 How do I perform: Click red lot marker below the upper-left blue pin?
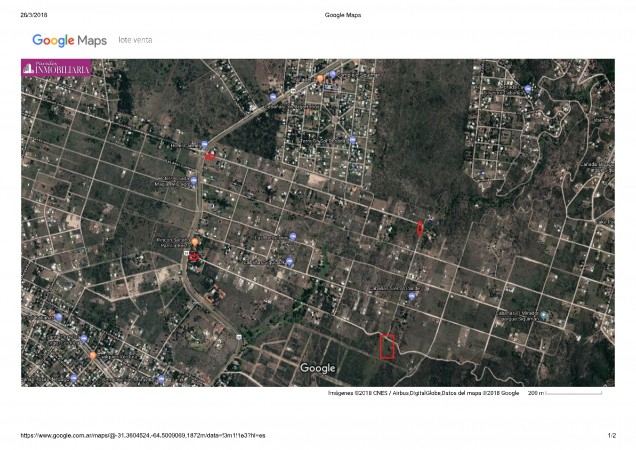click(x=210, y=156)
